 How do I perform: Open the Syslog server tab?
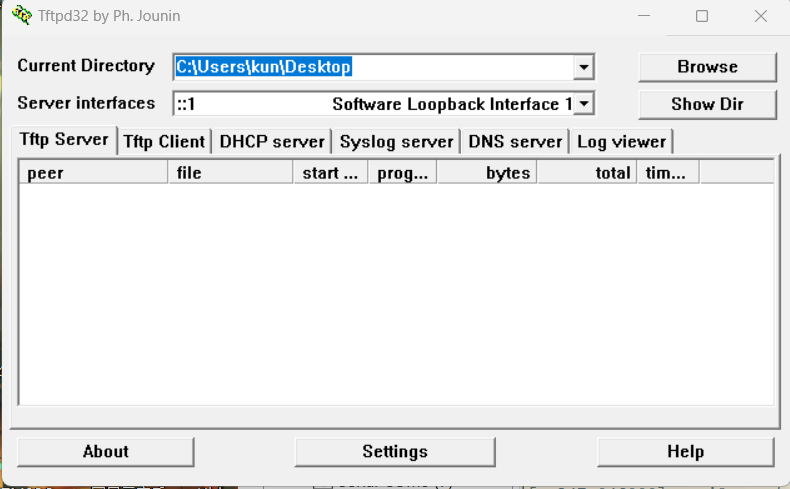(397, 142)
